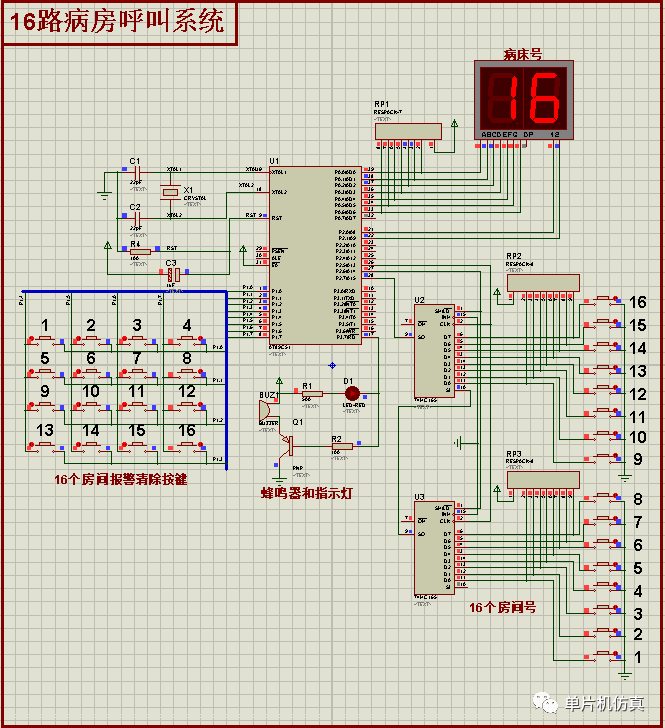Select resistor pack RP3

click(543, 480)
